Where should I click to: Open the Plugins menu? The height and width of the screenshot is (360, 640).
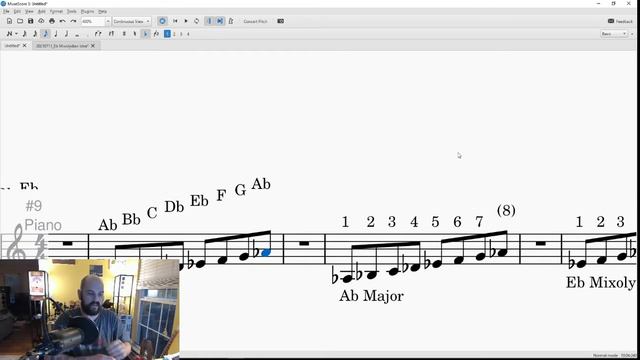87,11
